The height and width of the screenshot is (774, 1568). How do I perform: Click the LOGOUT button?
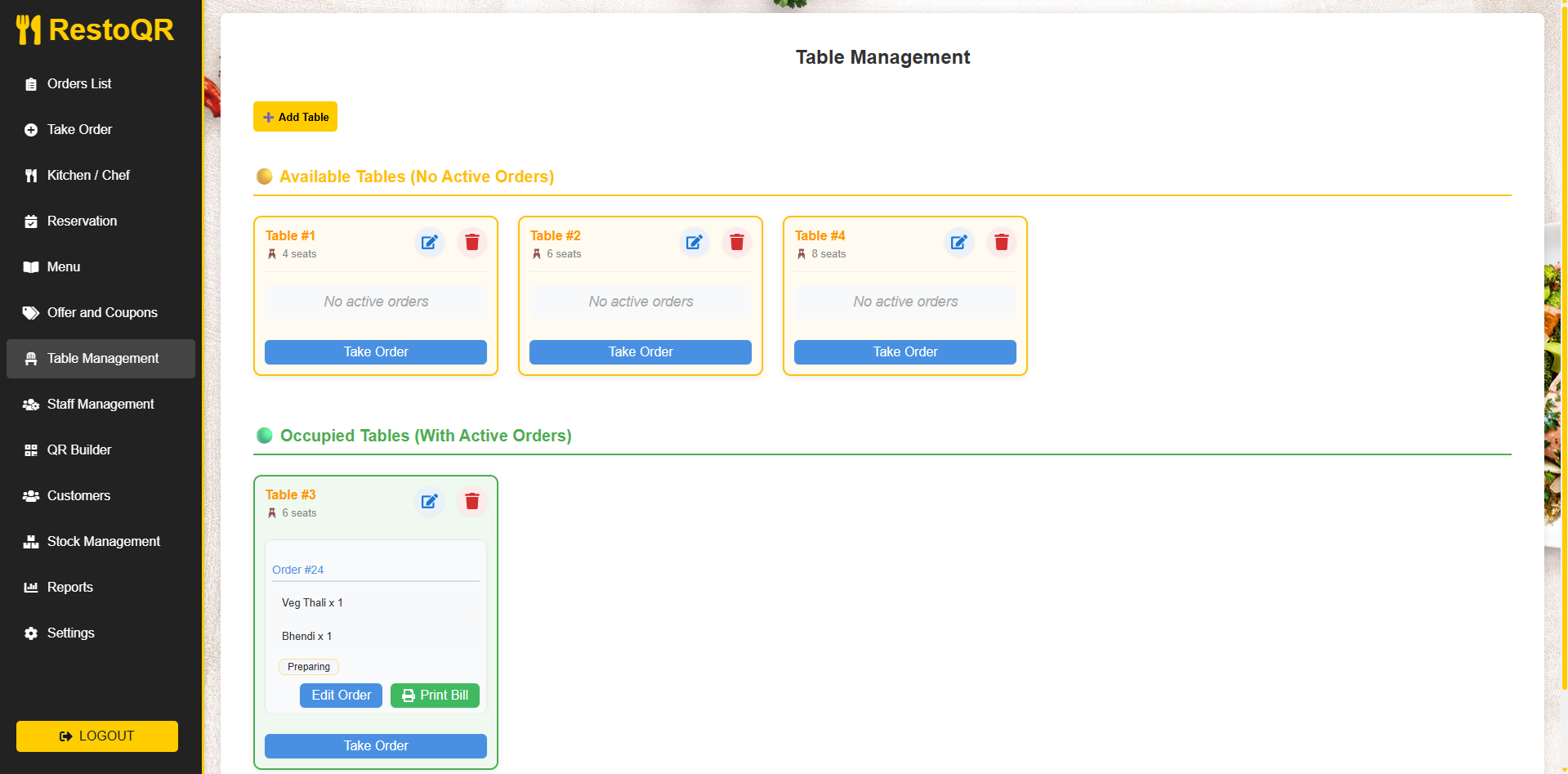click(97, 736)
